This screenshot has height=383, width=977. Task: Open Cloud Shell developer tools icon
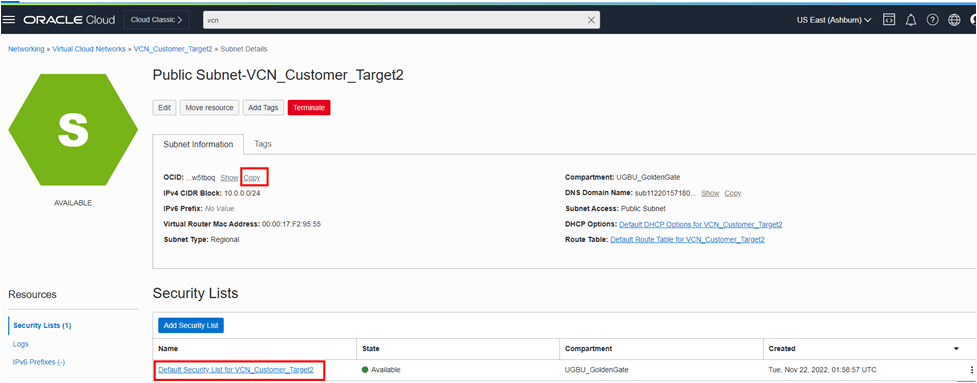click(x=889, y=20)
